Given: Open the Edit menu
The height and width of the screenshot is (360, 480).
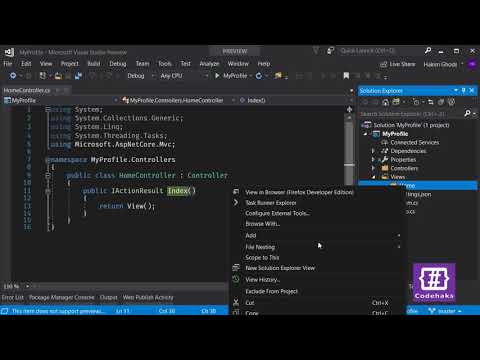Looking at the screenshot, I should (x=26, y=64).
